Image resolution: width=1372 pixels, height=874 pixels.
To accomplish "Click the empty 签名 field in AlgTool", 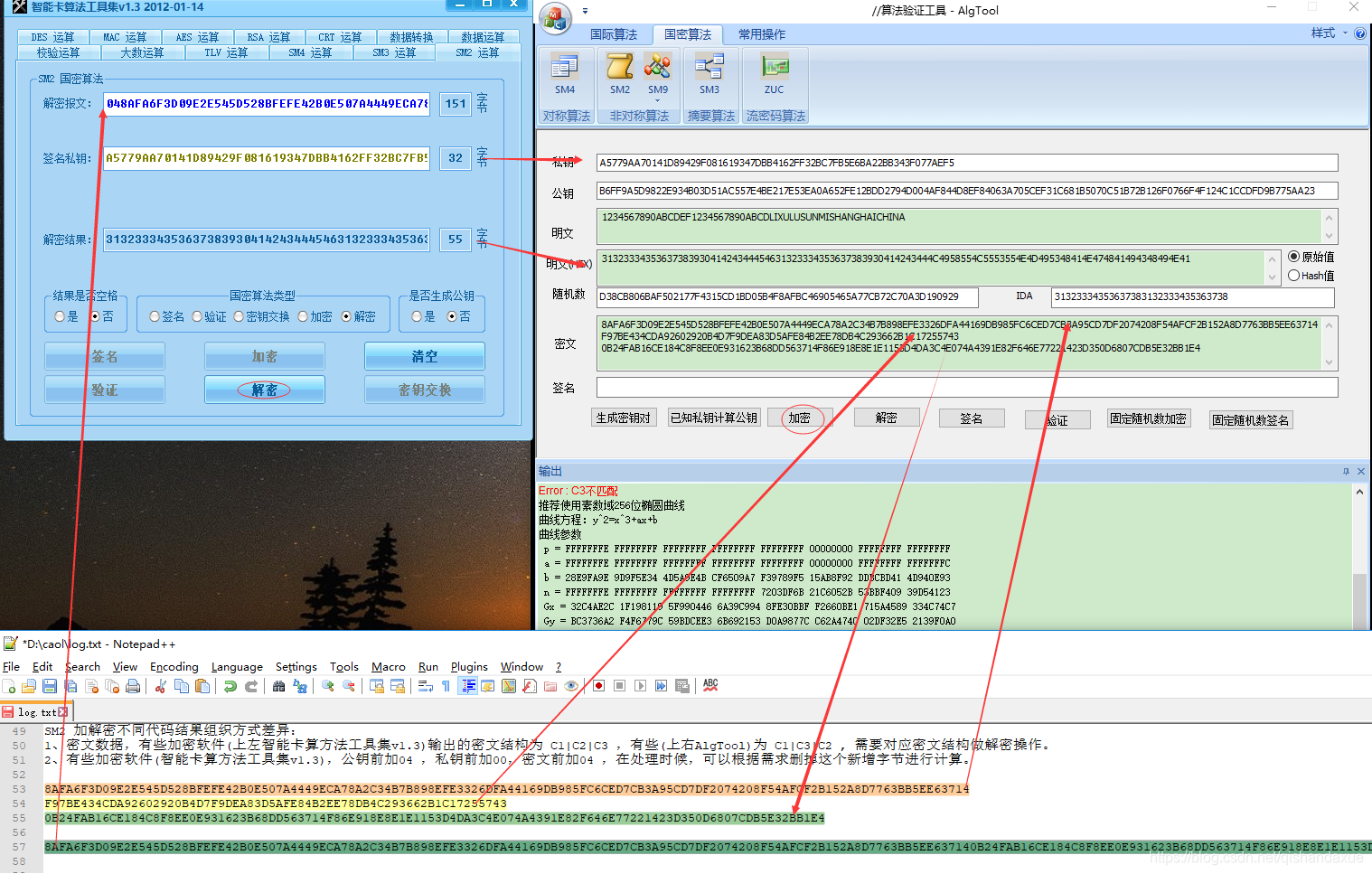I will pyautogui.click(x=967, y=387).
